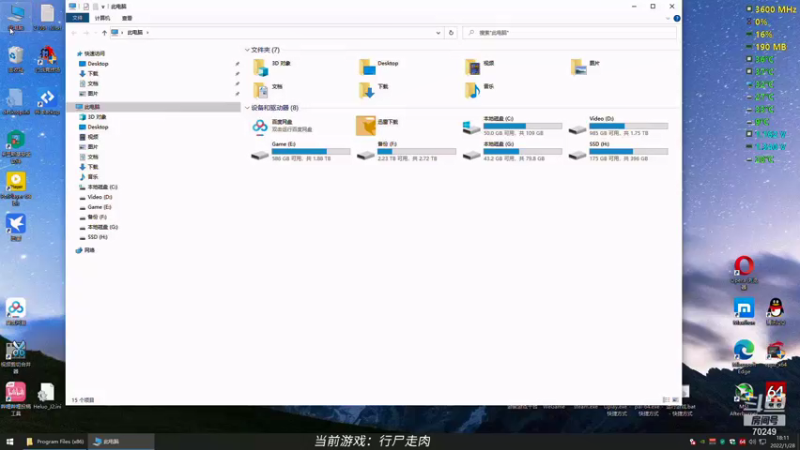Image resolution: width=800 pixels, height=450 pixels.
Task: Open the Desktop folder in 文件夹 group
Action: click(379, 67)
